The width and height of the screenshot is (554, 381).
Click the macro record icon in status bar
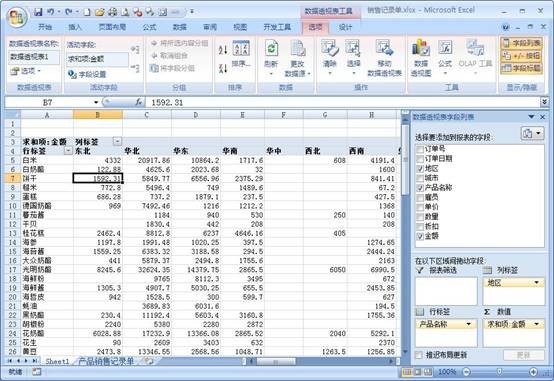click(x=36, y=372)
